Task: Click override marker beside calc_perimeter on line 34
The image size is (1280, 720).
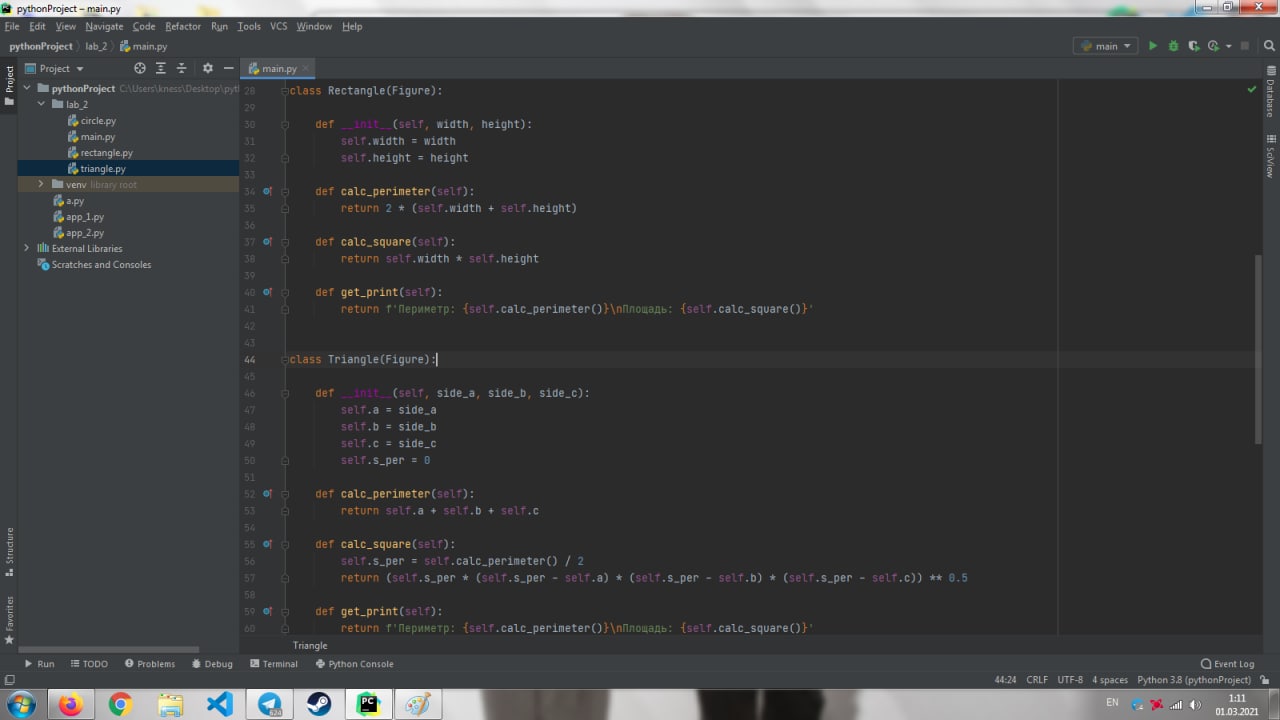Action: [267, 191]
